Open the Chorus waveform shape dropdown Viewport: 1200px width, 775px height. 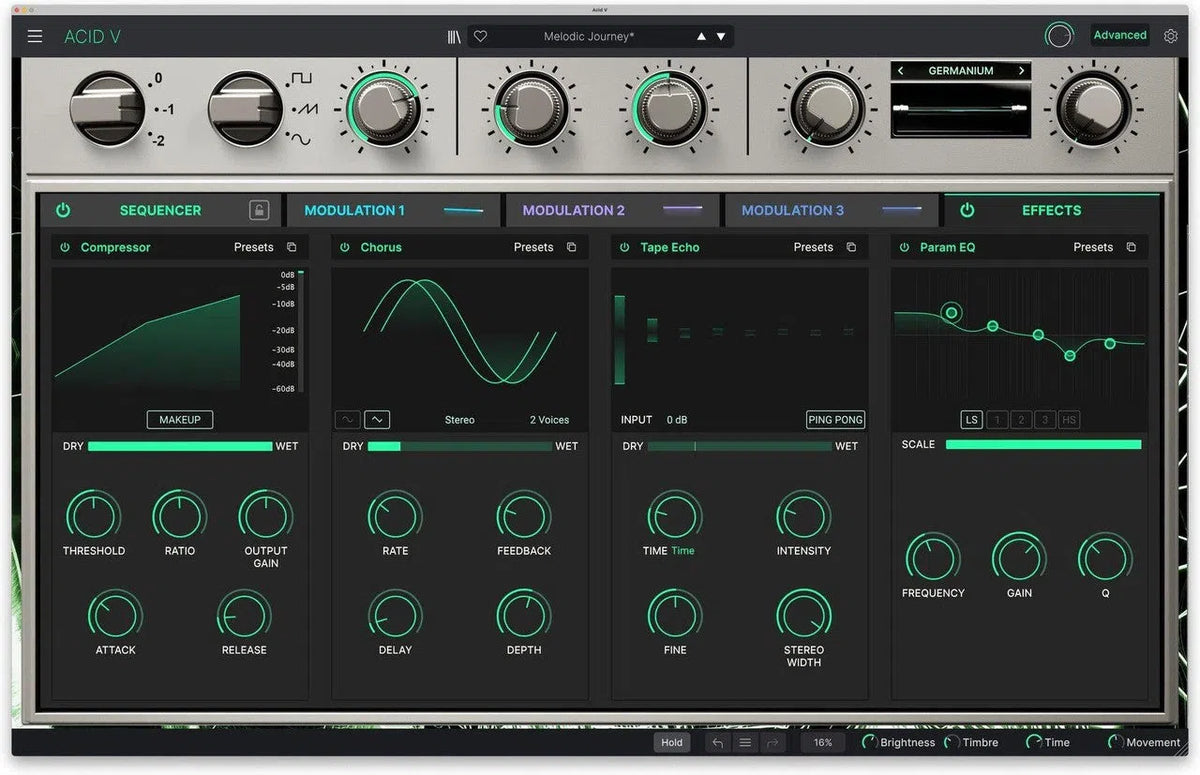point(348,419)
